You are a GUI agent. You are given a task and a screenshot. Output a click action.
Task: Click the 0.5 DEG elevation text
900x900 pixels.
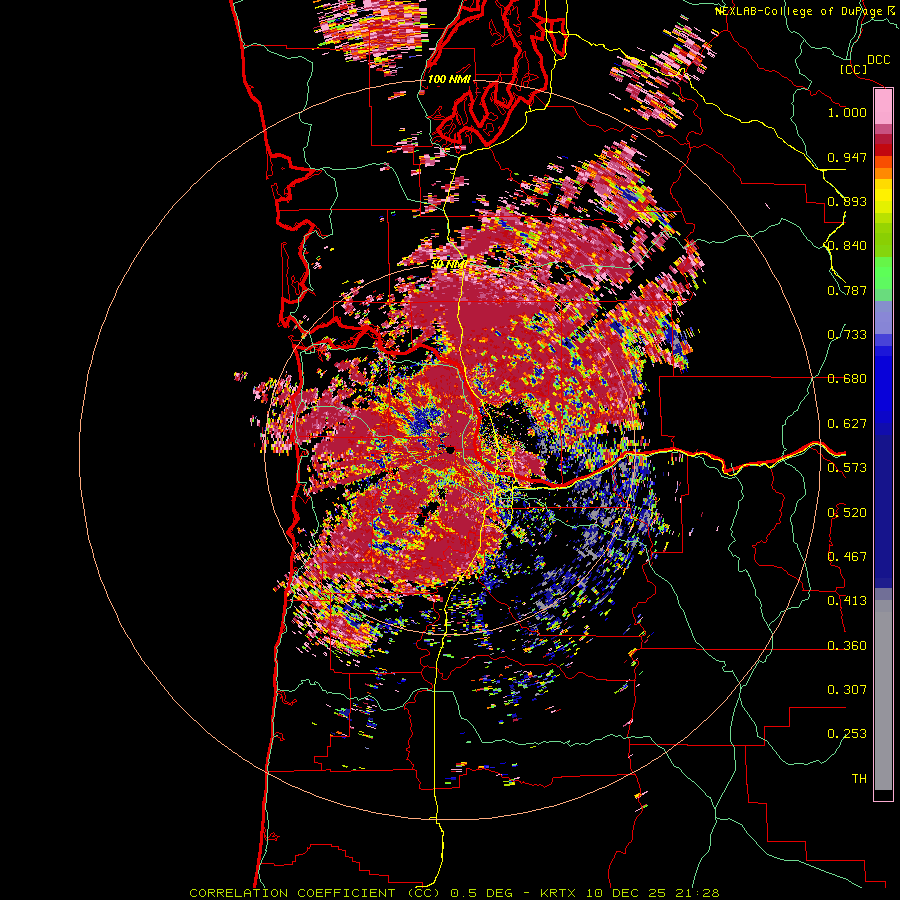click(481, 893)
